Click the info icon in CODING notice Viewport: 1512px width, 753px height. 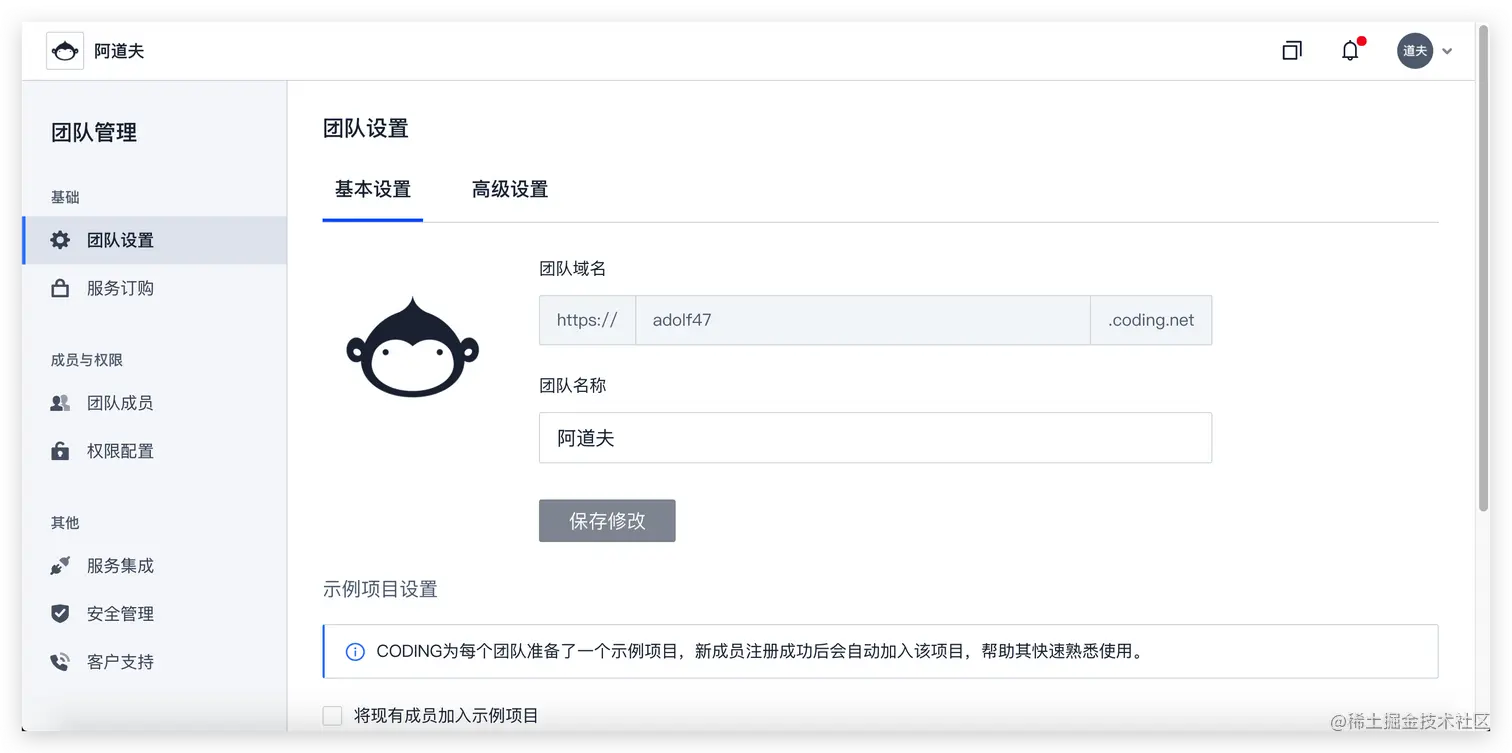click(355, 652)
